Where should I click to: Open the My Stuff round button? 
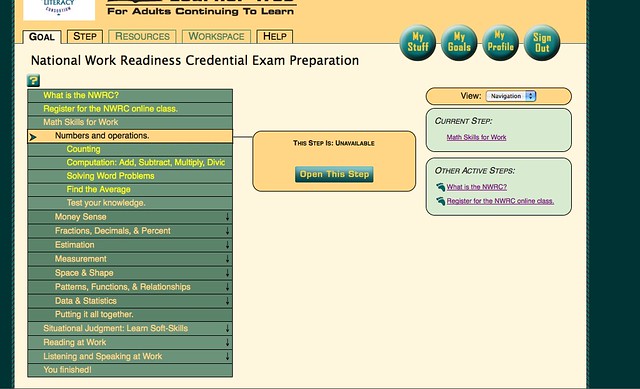(418, 42)
